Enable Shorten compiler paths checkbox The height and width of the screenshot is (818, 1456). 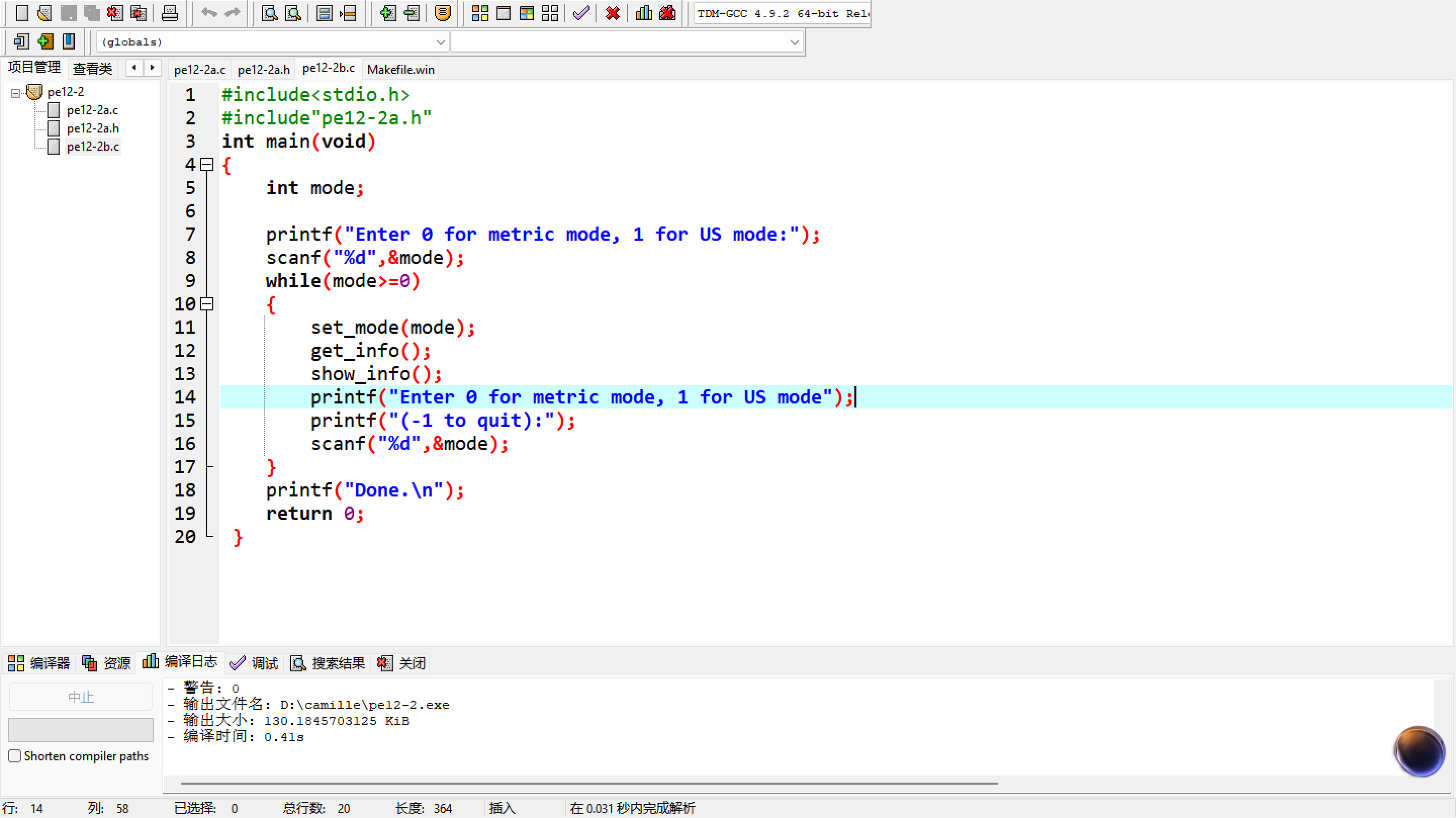click(15, 756)
